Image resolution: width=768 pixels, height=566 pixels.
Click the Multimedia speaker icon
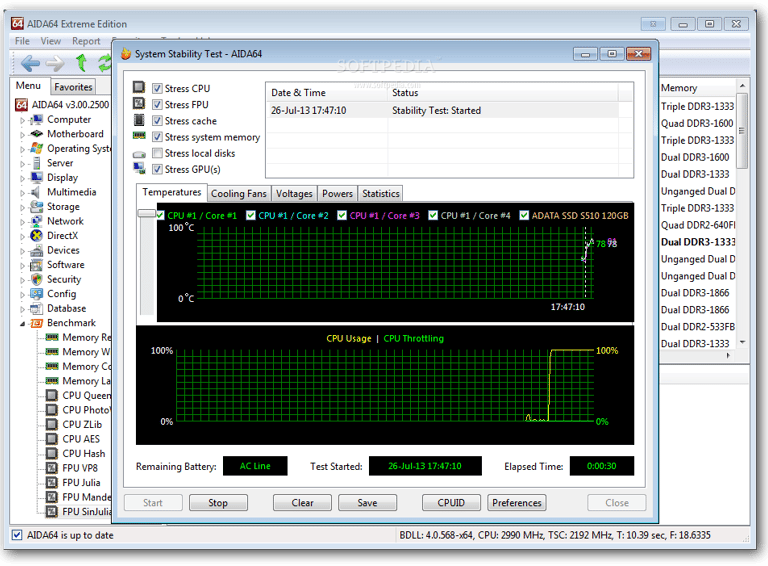36,192
